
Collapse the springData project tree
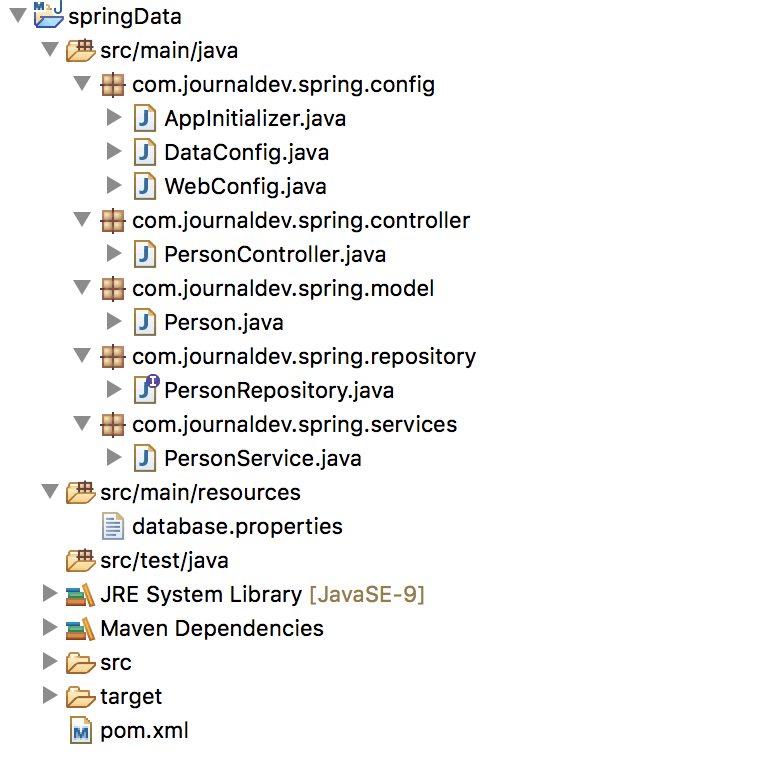[x=18, y=15]
